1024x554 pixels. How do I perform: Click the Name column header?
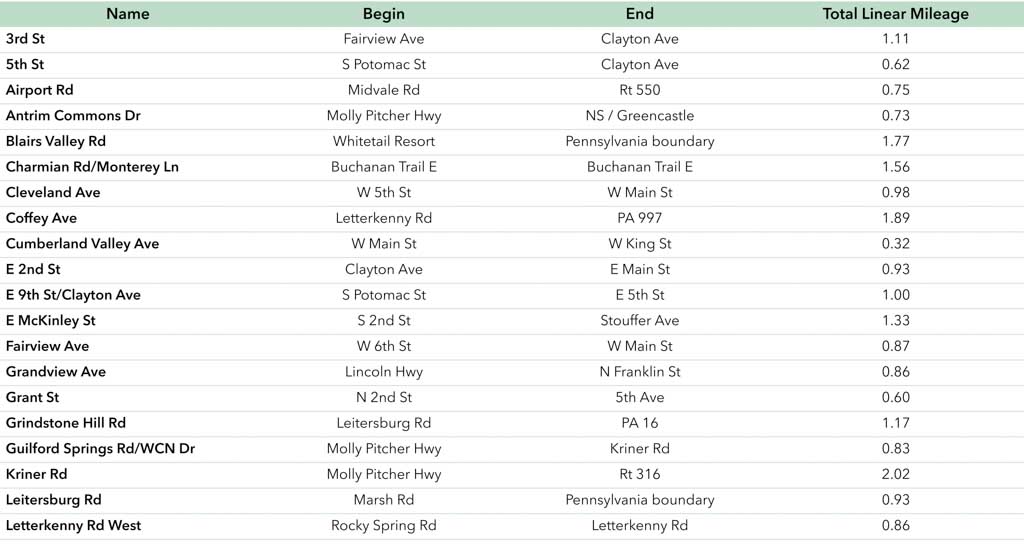(x=128, y=13)
